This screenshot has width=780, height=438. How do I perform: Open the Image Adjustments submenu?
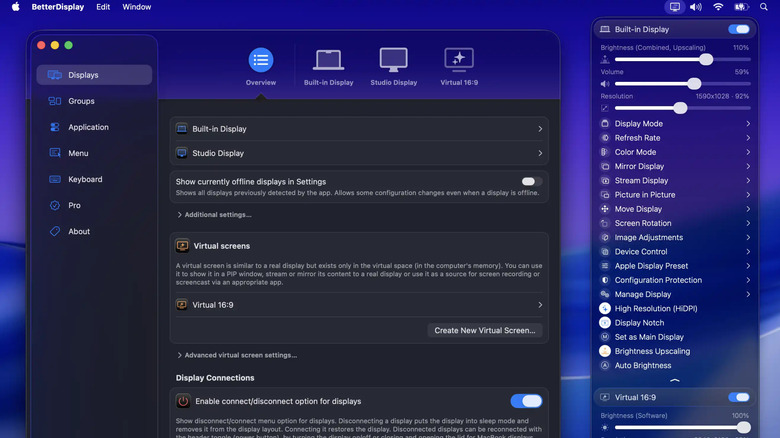click(x=675, y=237)
